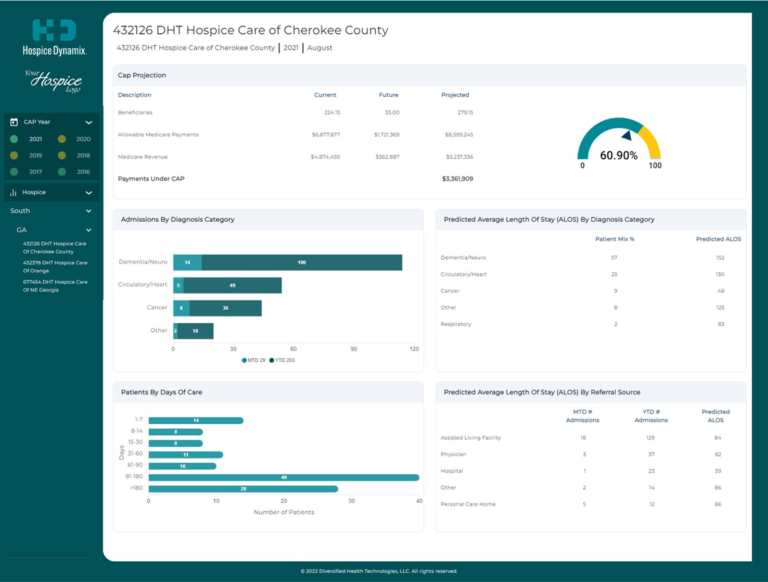This screenshot has height=582, width=768.
Task: Toggle the YTD 203 legend item
Action: 282,360
